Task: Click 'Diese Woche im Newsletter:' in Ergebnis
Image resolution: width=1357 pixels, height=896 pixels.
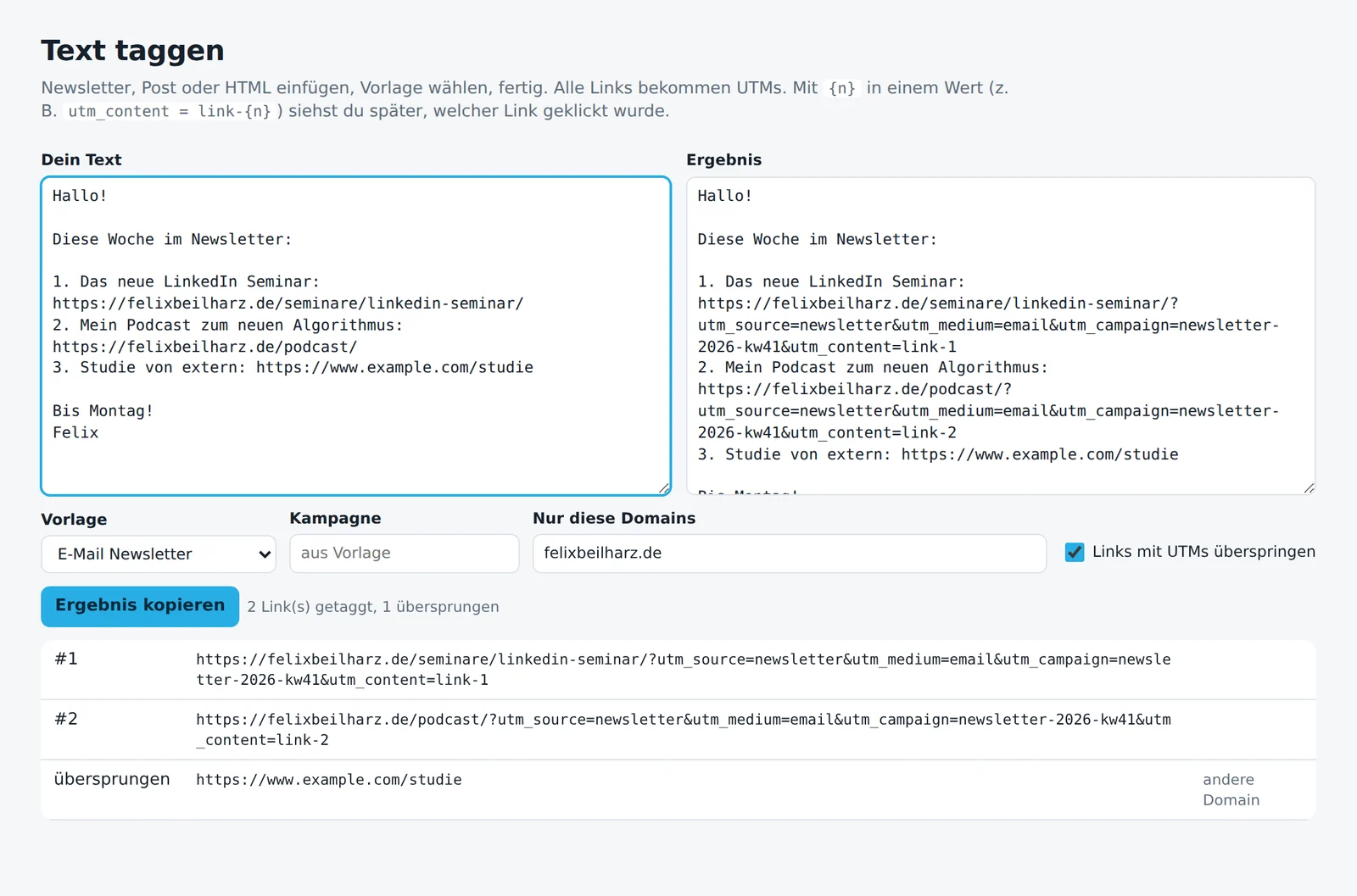Action: [x=817, y=239]
